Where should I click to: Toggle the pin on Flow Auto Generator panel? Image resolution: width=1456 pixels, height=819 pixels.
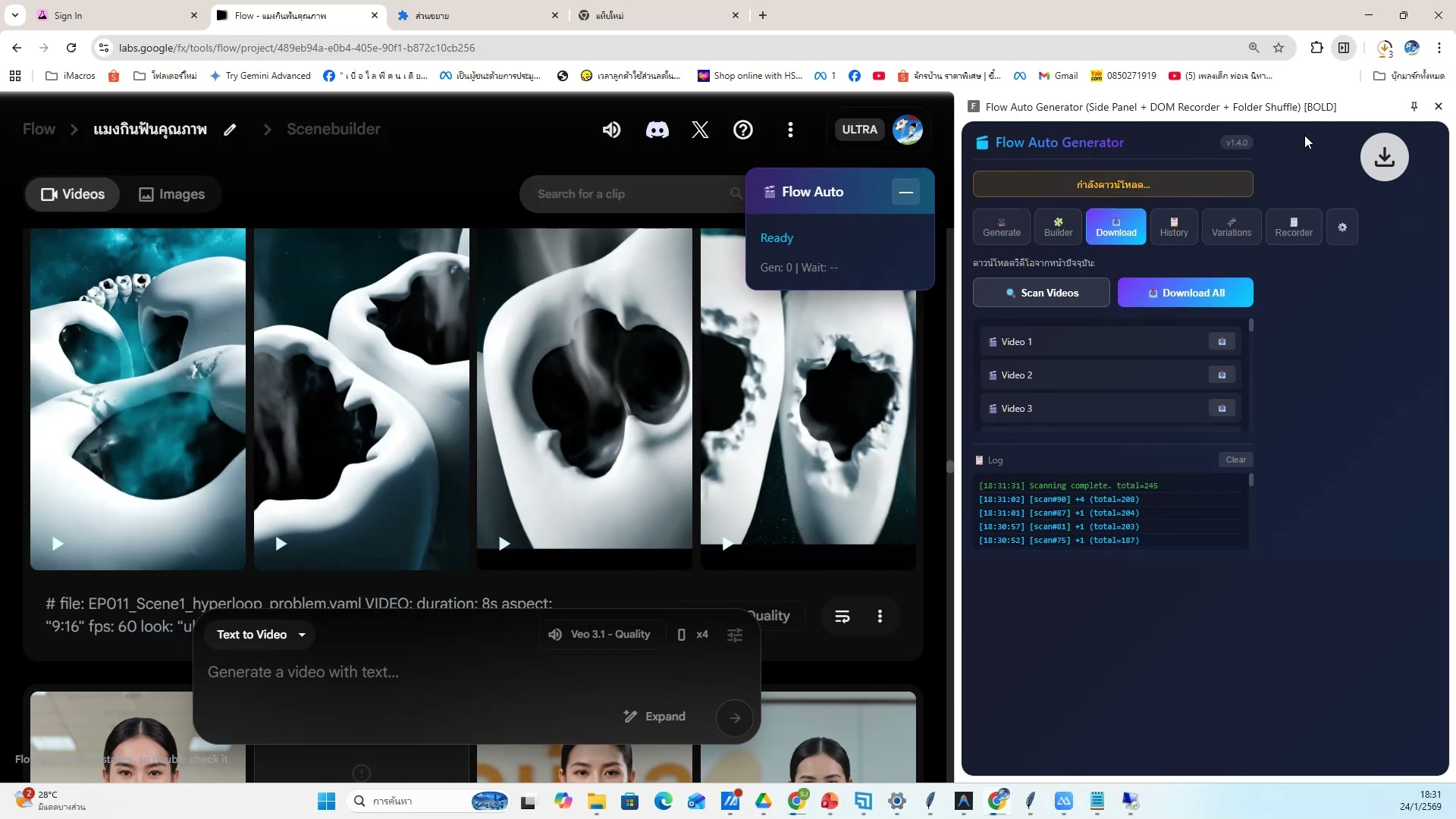pos(1413,106)
